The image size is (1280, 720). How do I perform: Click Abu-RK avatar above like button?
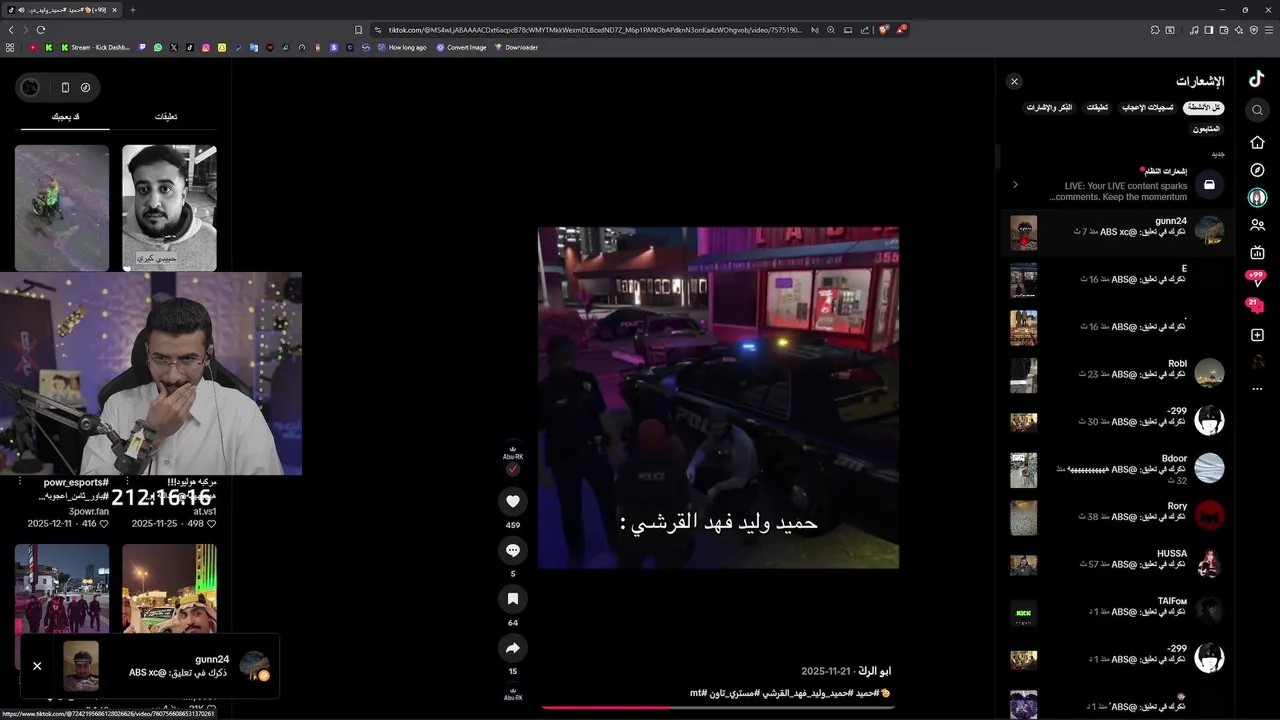click(x=513, y=453)
